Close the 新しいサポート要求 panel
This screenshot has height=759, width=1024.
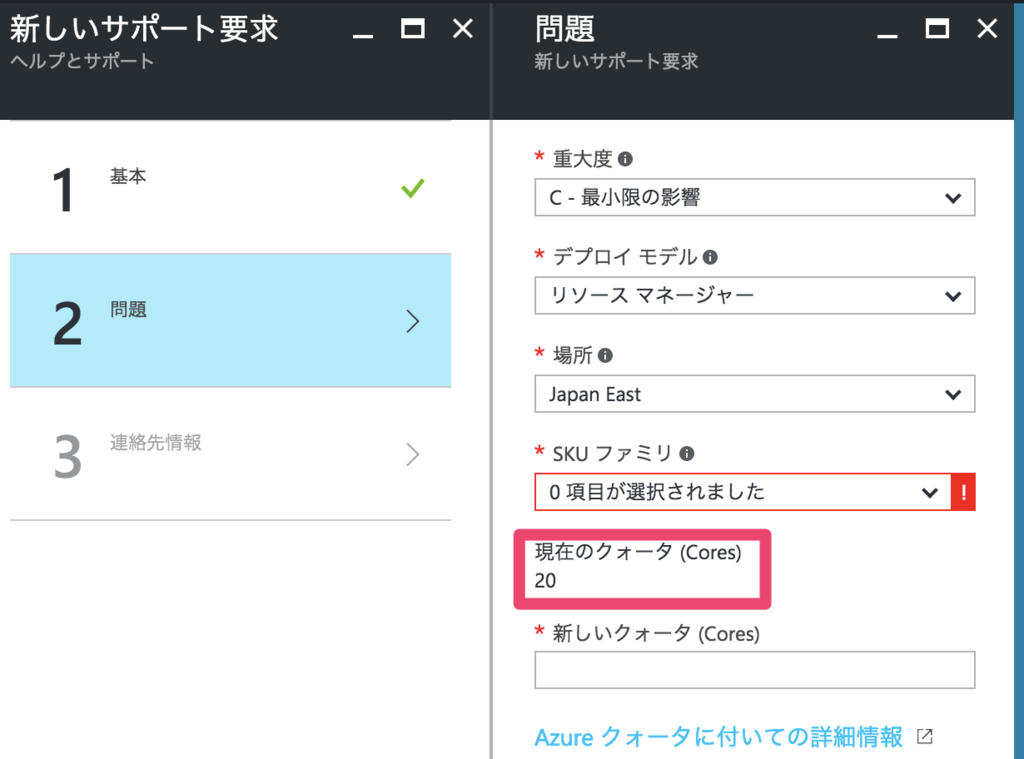(463, 29)
